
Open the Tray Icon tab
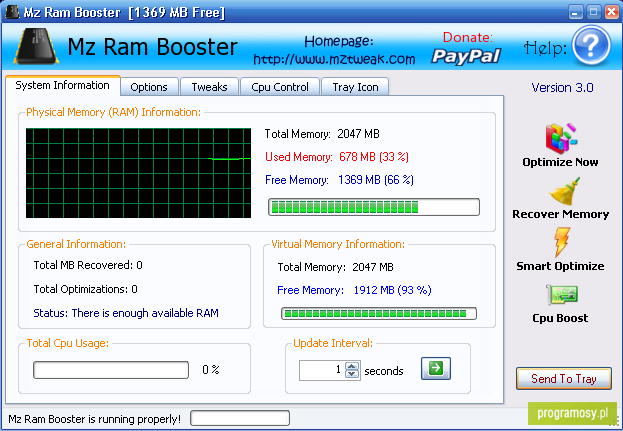(x=355, y=87)
